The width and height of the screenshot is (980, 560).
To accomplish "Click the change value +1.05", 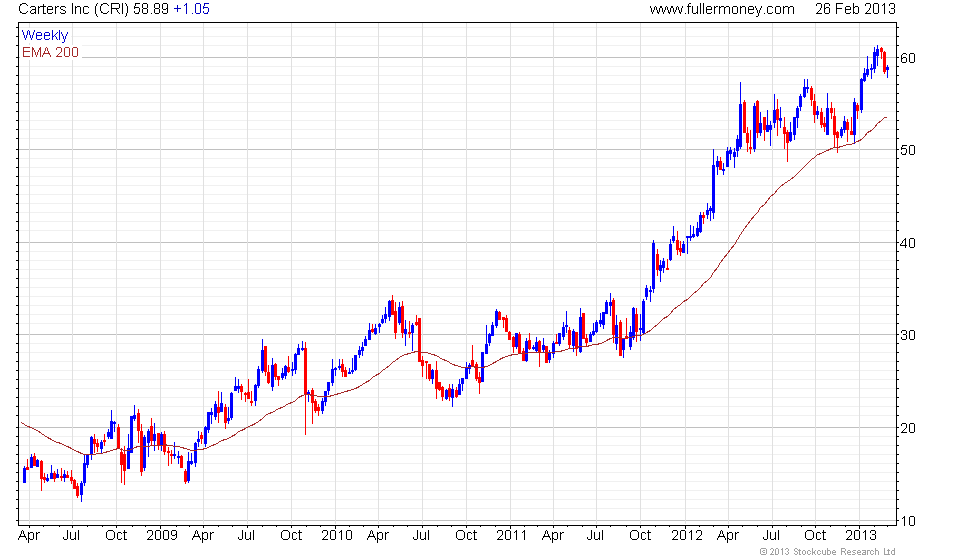I will click(x=191, y=9).
